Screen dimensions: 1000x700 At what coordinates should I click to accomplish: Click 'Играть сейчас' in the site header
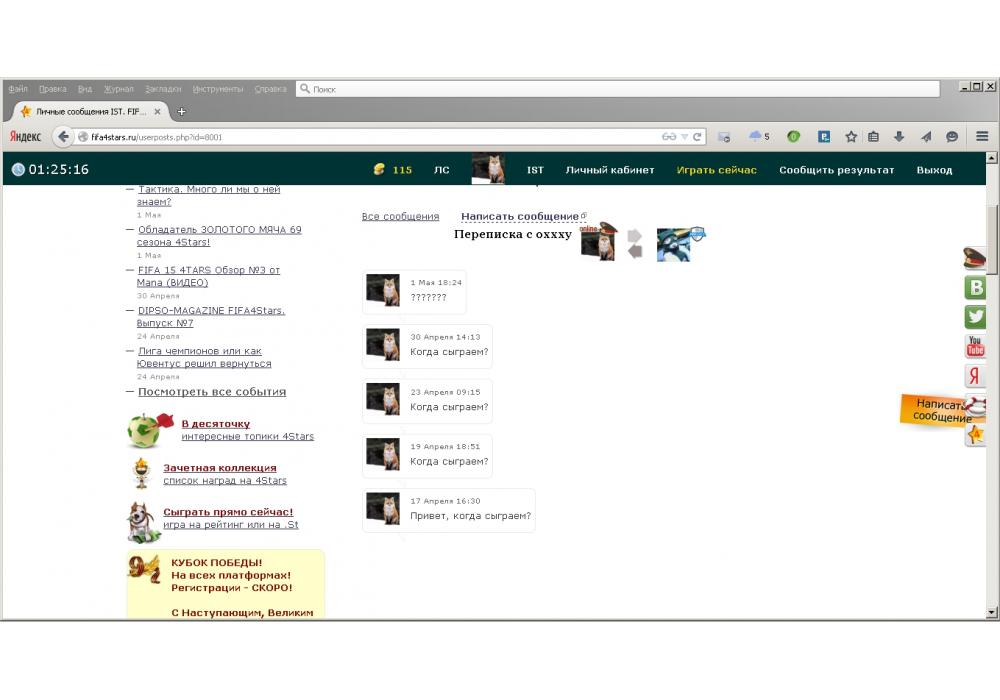click(x=716, y=170)
